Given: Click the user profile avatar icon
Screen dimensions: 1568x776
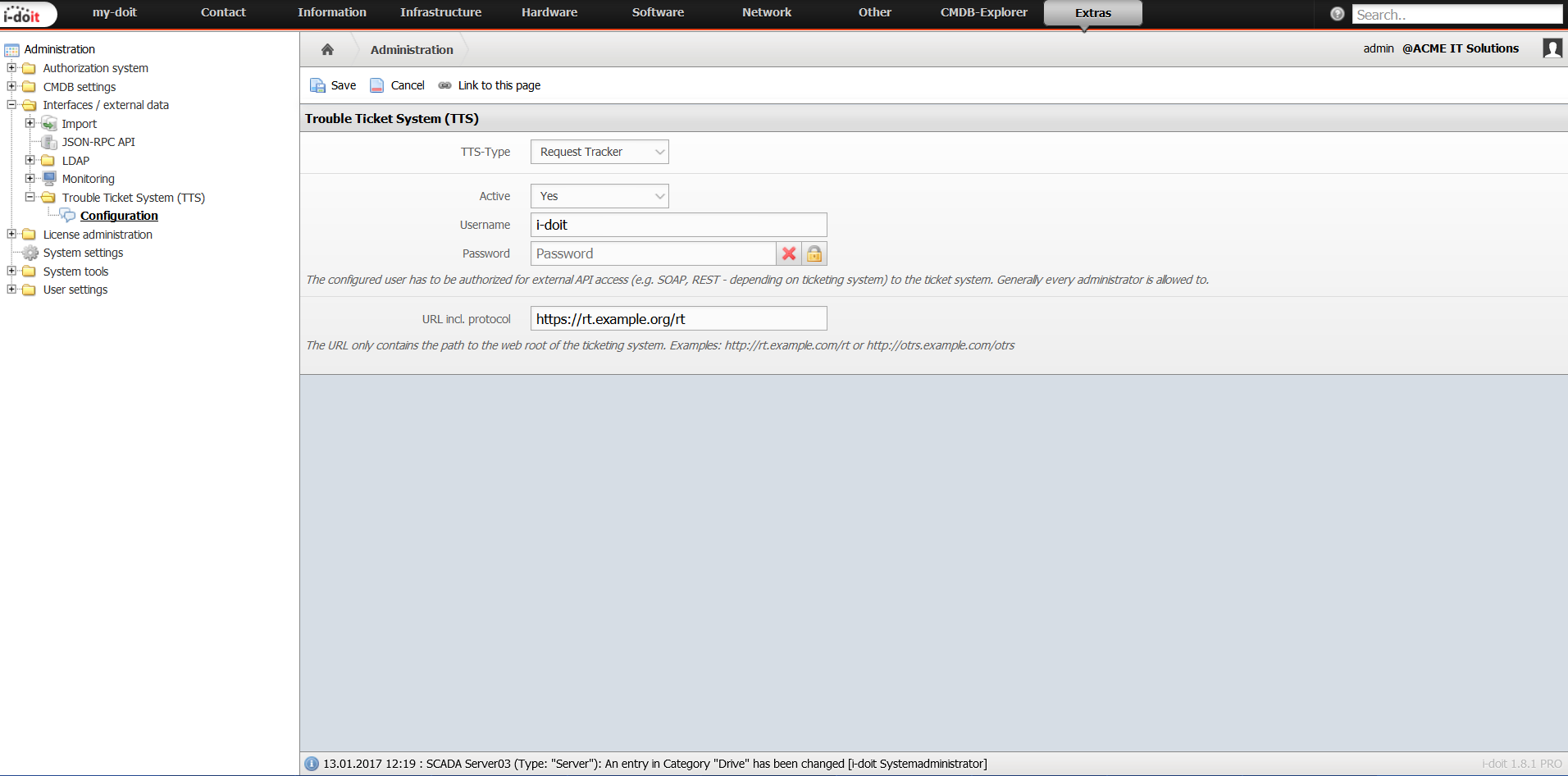Looking at the screenshot, I should click(1552, 48).
